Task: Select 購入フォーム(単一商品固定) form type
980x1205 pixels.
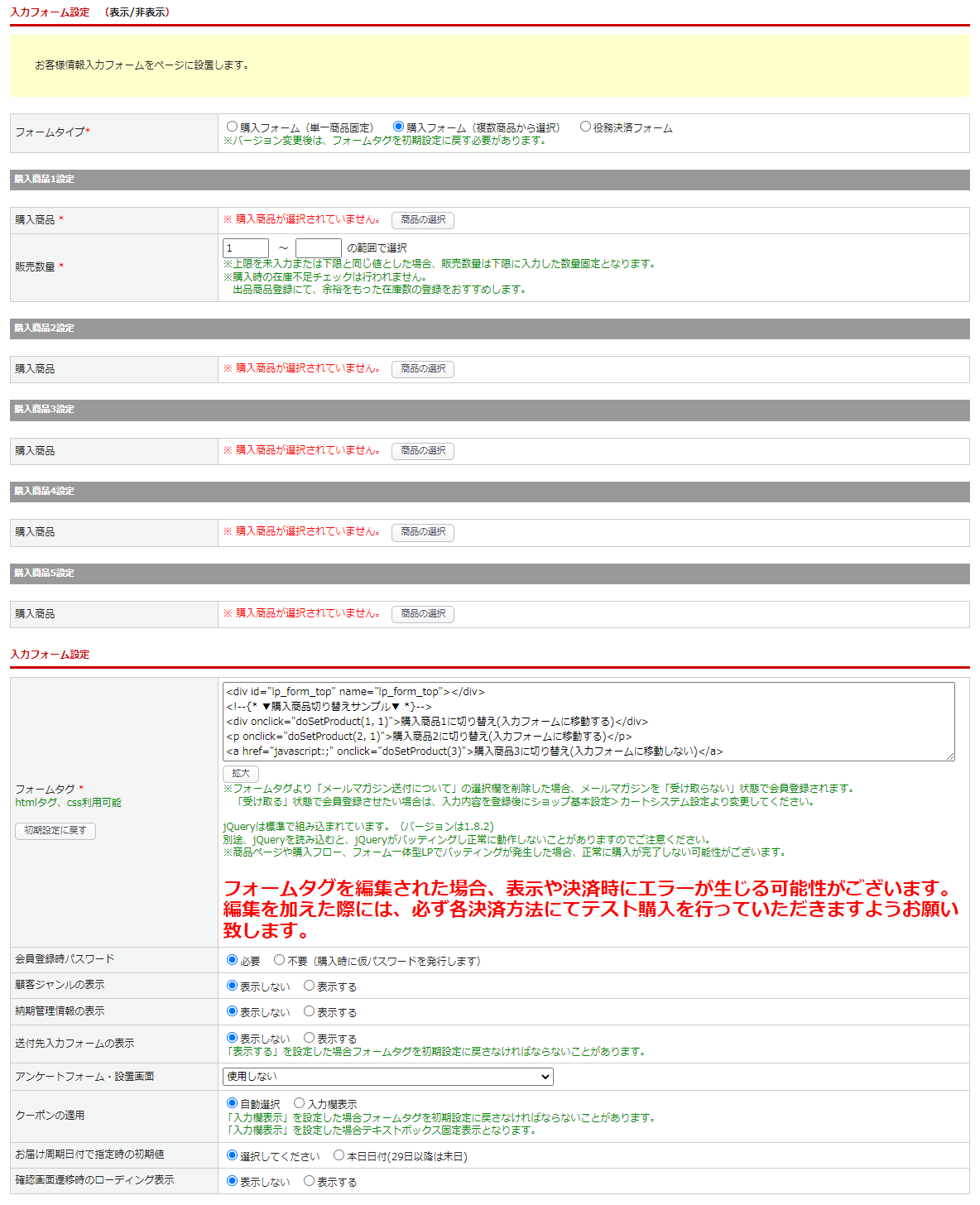Action: 233,127
